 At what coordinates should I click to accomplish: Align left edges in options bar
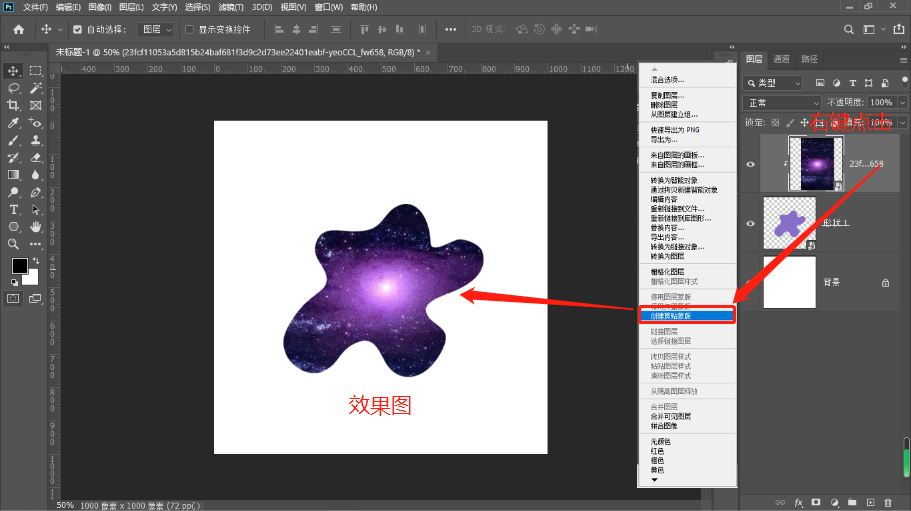(279, 30)
